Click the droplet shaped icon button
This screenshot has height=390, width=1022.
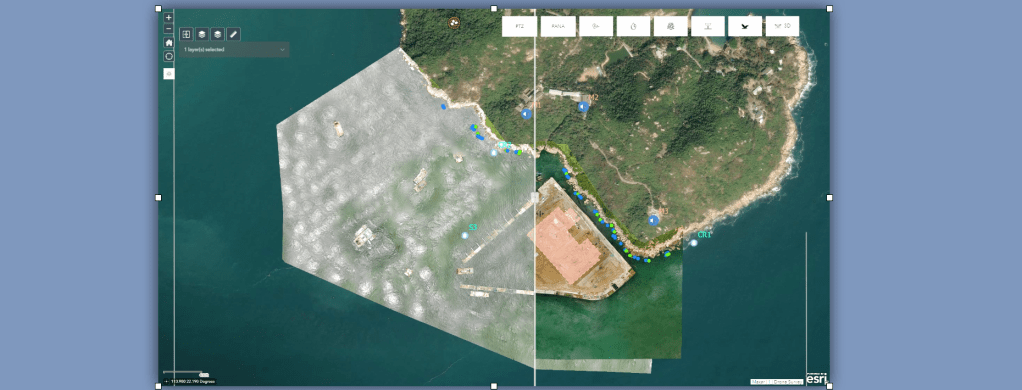pos(634,26)
